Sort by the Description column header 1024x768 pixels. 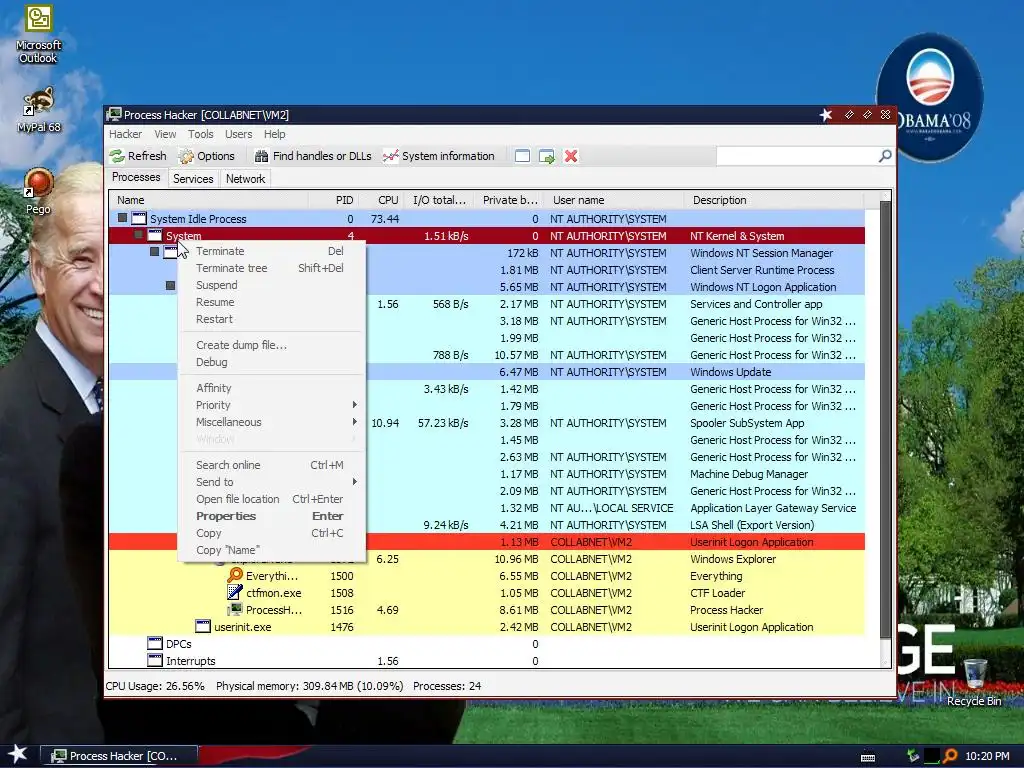(x=774, y=200)
